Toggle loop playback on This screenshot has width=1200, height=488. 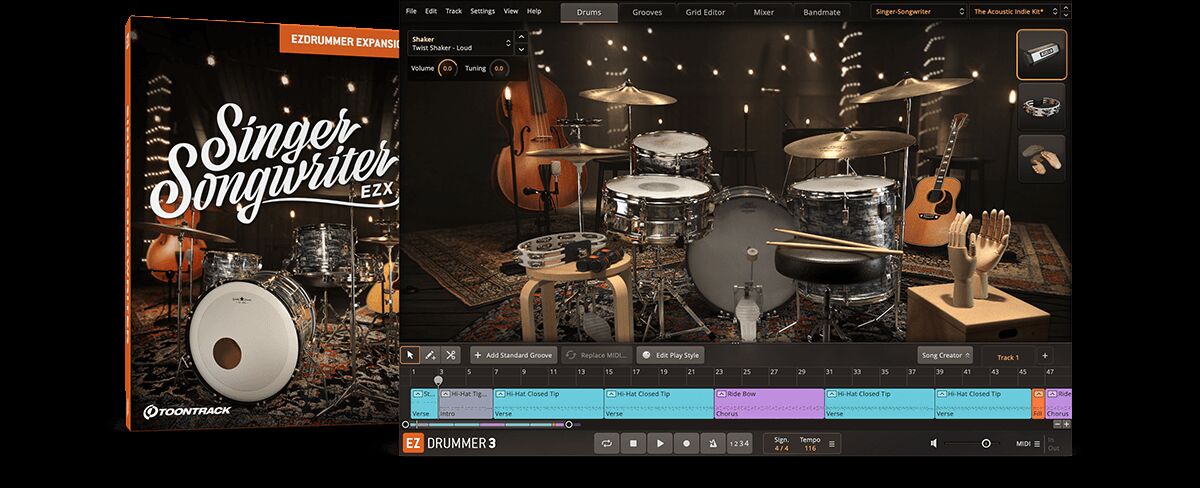607,443
